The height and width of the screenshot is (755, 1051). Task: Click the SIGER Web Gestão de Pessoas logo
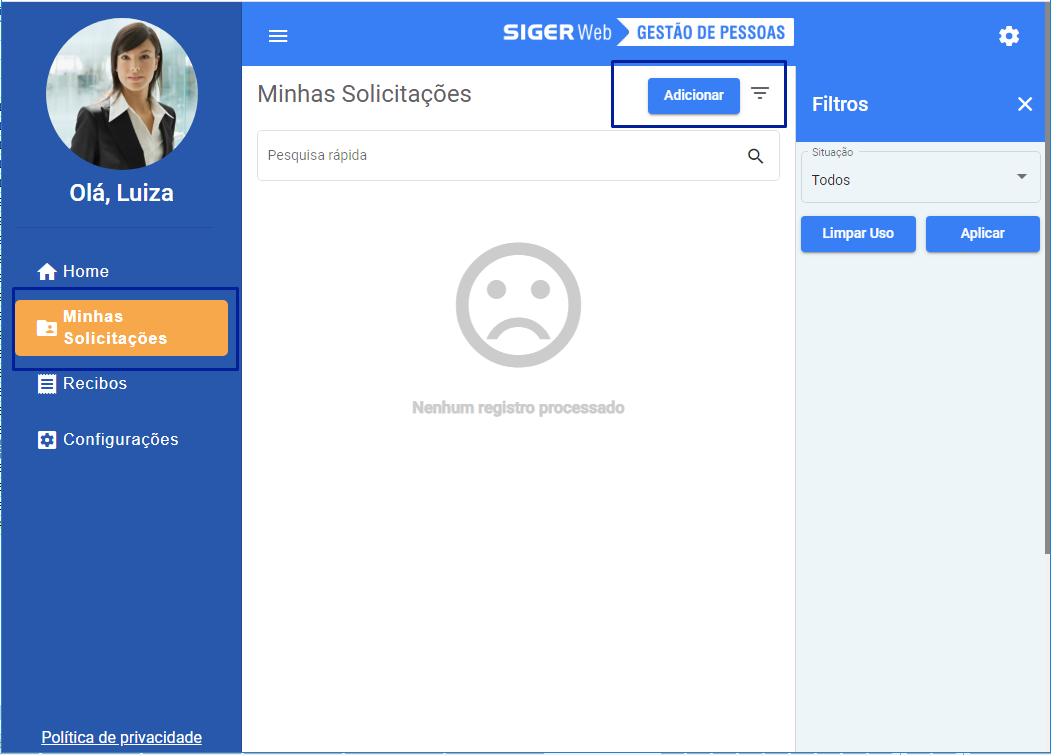(x=648, y=32)
